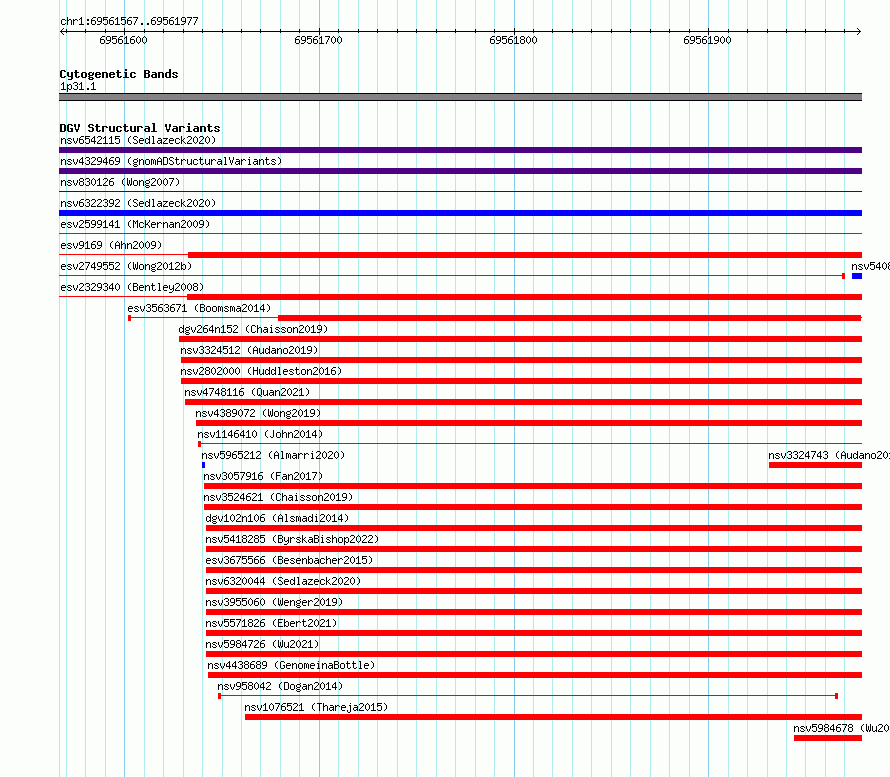Select the nsv3524621 (Chaisson2019) label
Image resolution: width=890 pixels, height=777 pixels.
pos(278,497)
